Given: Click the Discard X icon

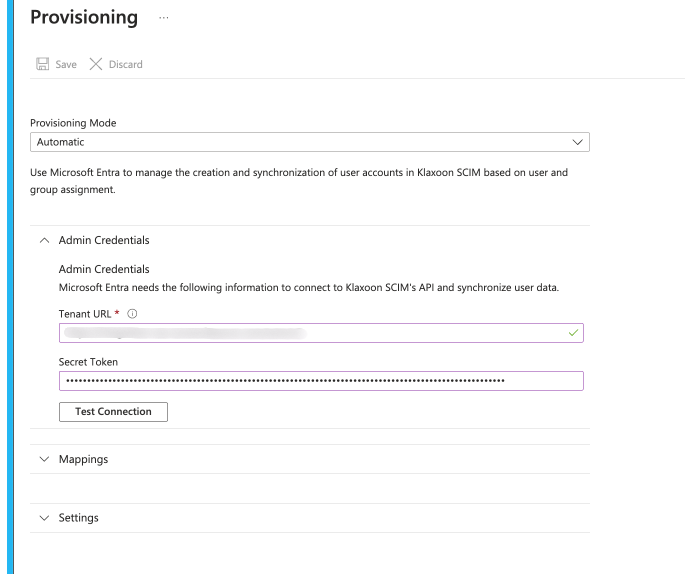Looking at the screenshot, I should click(96, 64).
